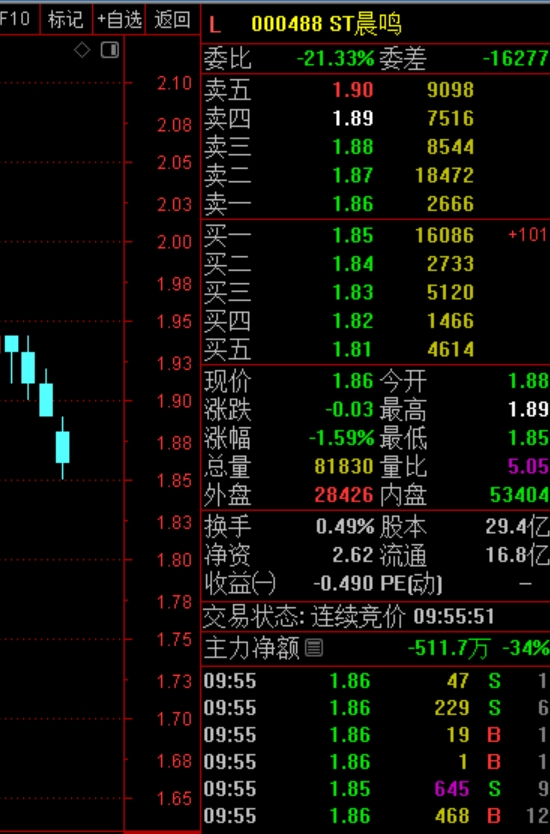
Task: Select 买二 price 1.84
Action: point(353,264)
